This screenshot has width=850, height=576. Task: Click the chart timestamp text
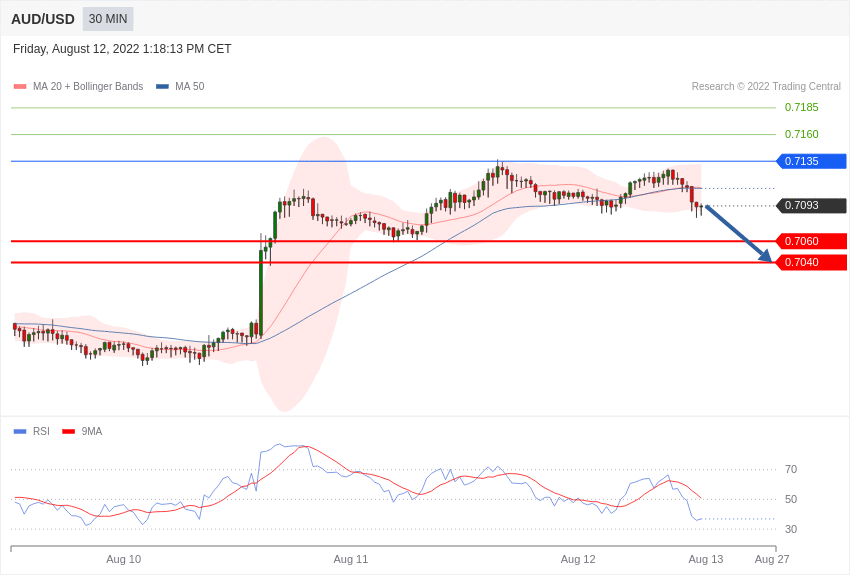coord(122,49)
